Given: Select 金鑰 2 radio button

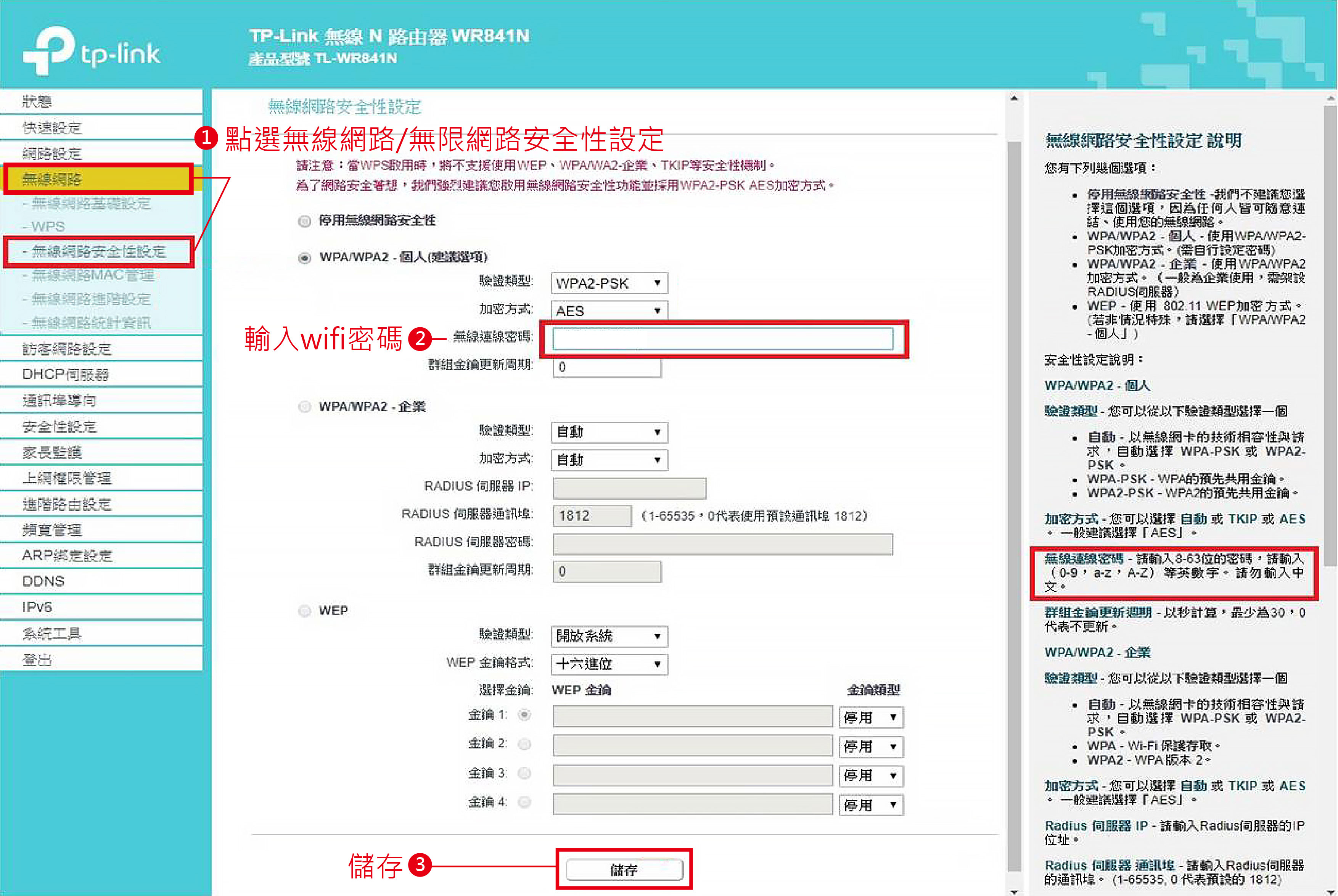Looking at the screenshot, I should [524, 744].
